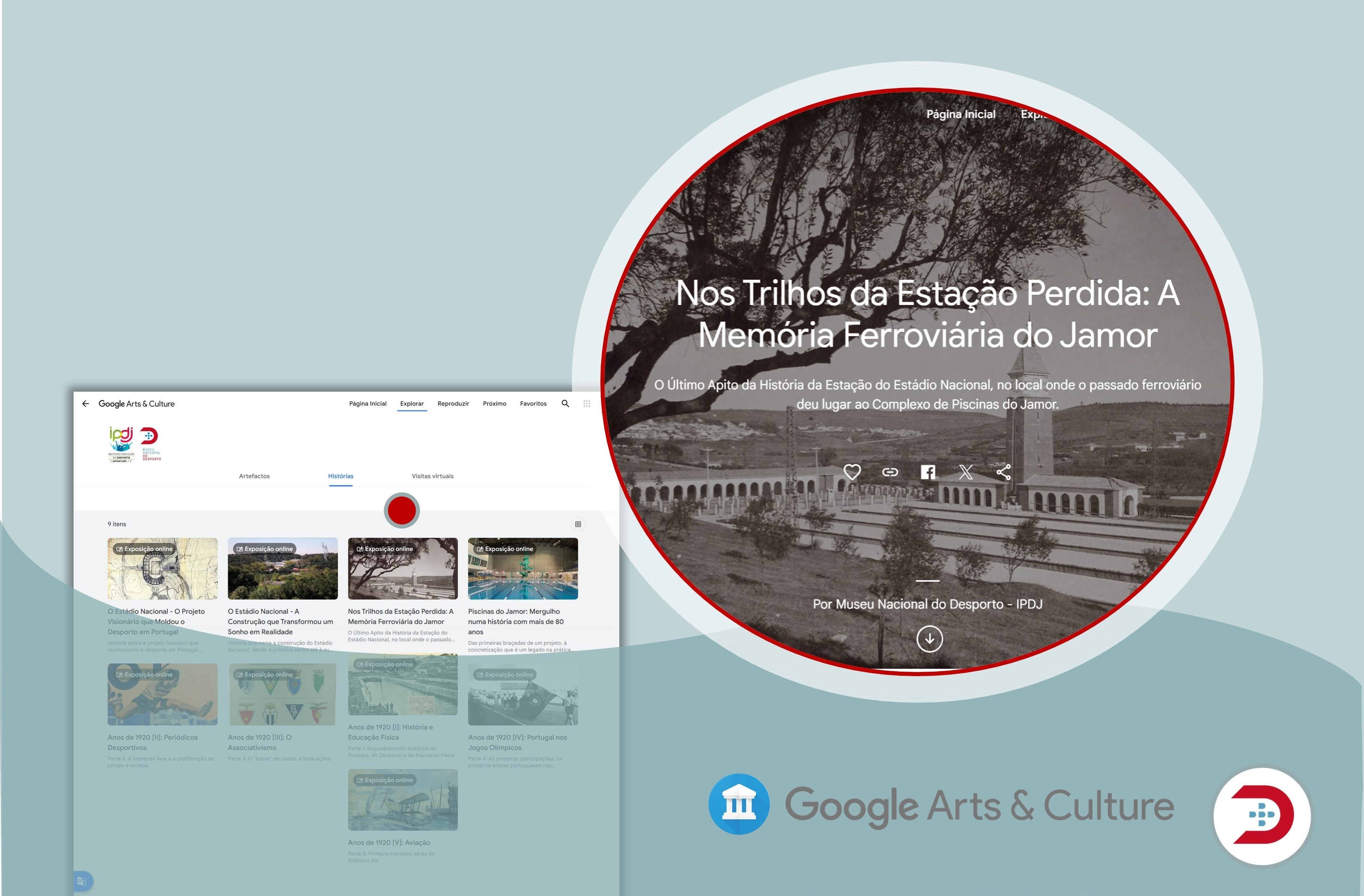Image resolution: width=1364 pixels, height=896 pixels.
Task: Open thumbnail of Anos de 1920 [V] Aviação
Action: 403,800
